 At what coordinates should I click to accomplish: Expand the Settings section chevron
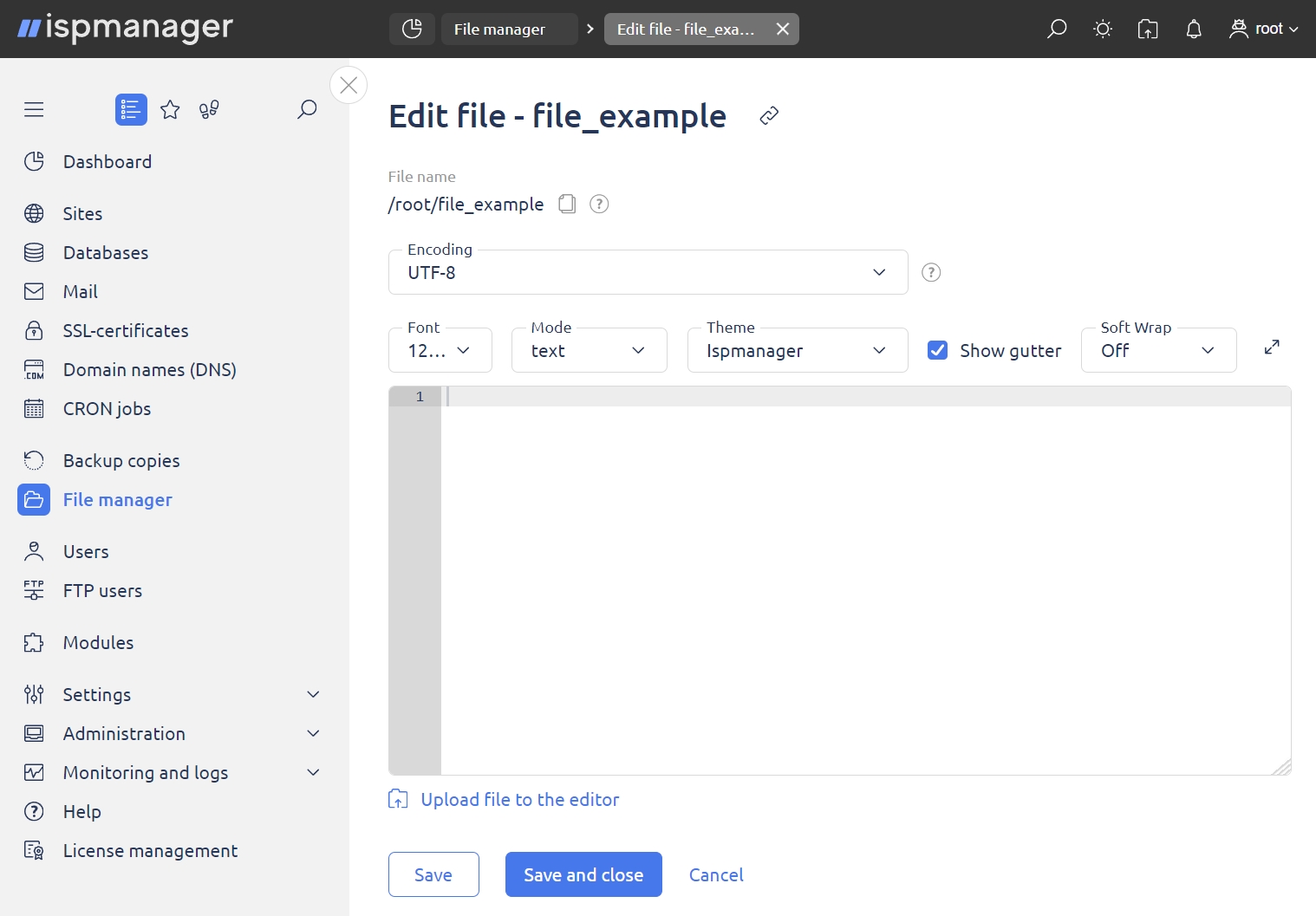(x=314, y=694)
